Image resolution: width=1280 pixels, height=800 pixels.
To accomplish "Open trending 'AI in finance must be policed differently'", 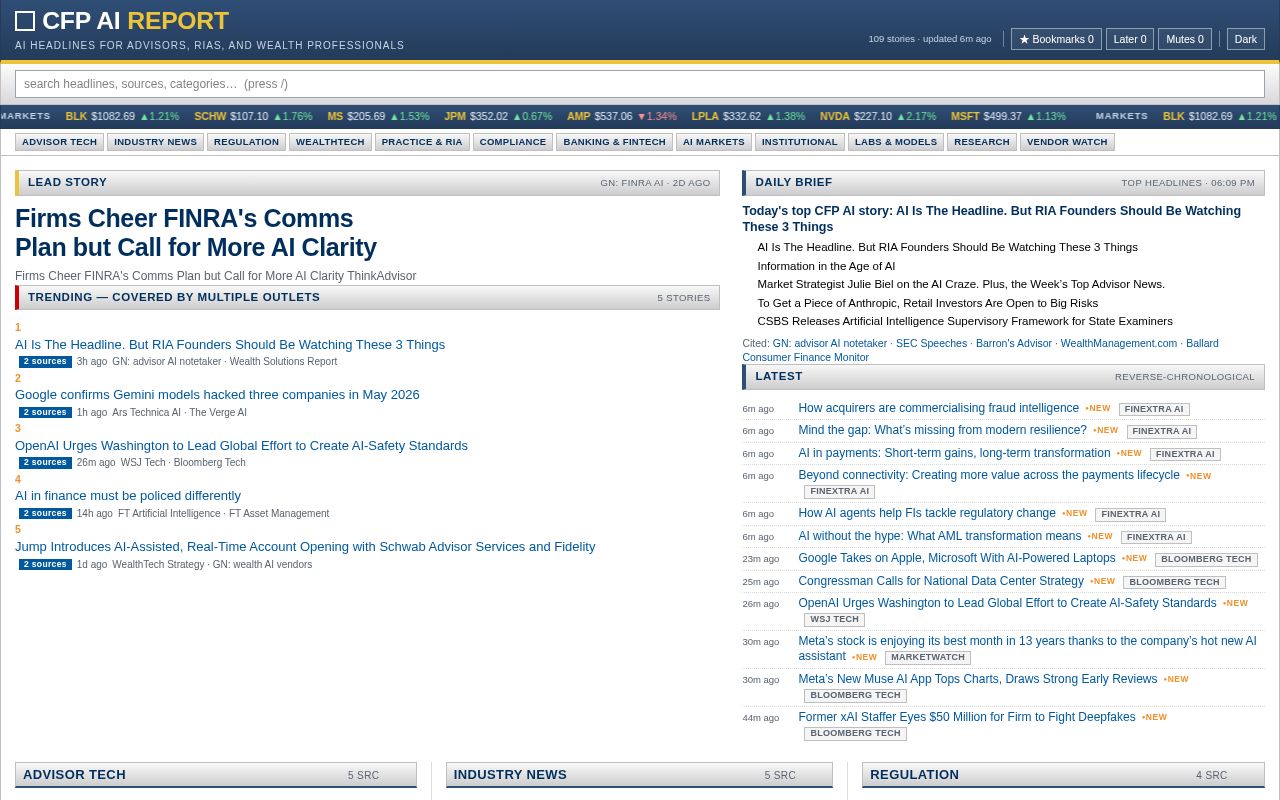I will (128, 495).
